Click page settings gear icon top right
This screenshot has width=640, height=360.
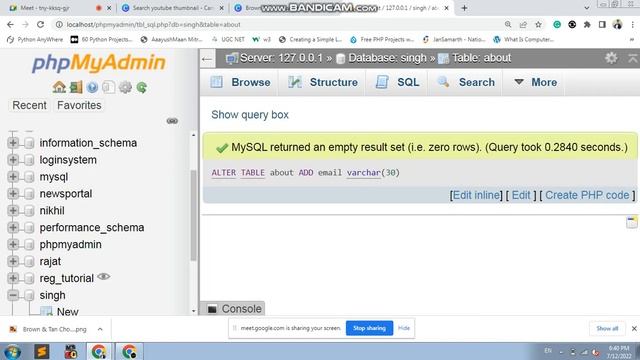tap(611, 58)
